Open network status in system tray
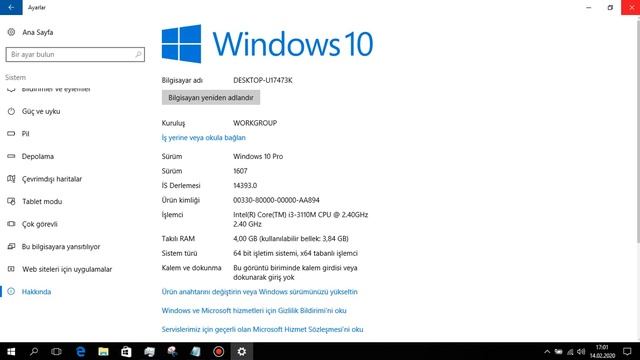Viewport: 640px width, 360px height. pos(570,352)
